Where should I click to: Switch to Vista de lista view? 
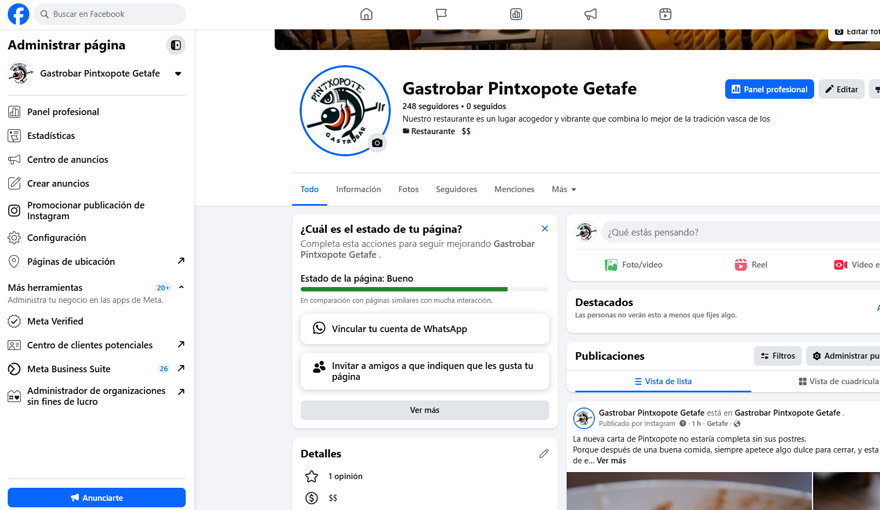click(x=662, y=381)
